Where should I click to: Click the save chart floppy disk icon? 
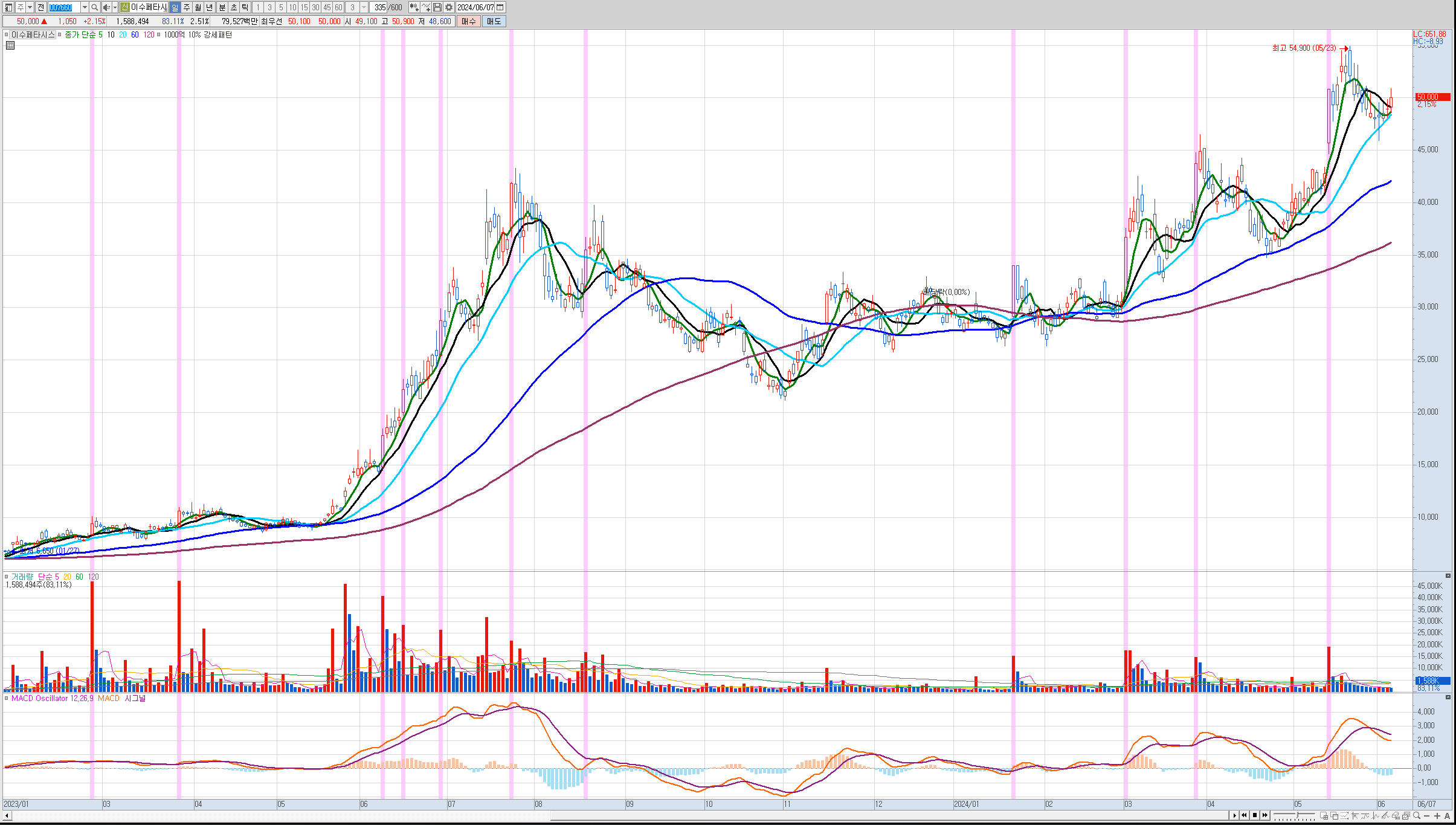437,7
